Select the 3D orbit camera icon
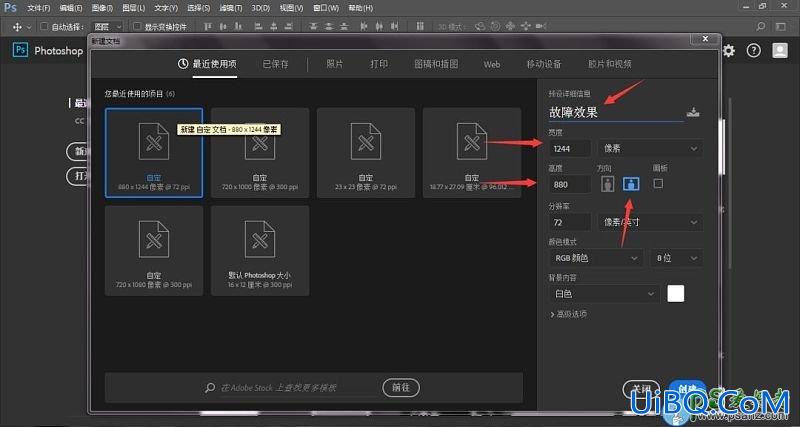 (x=480, y=27)
